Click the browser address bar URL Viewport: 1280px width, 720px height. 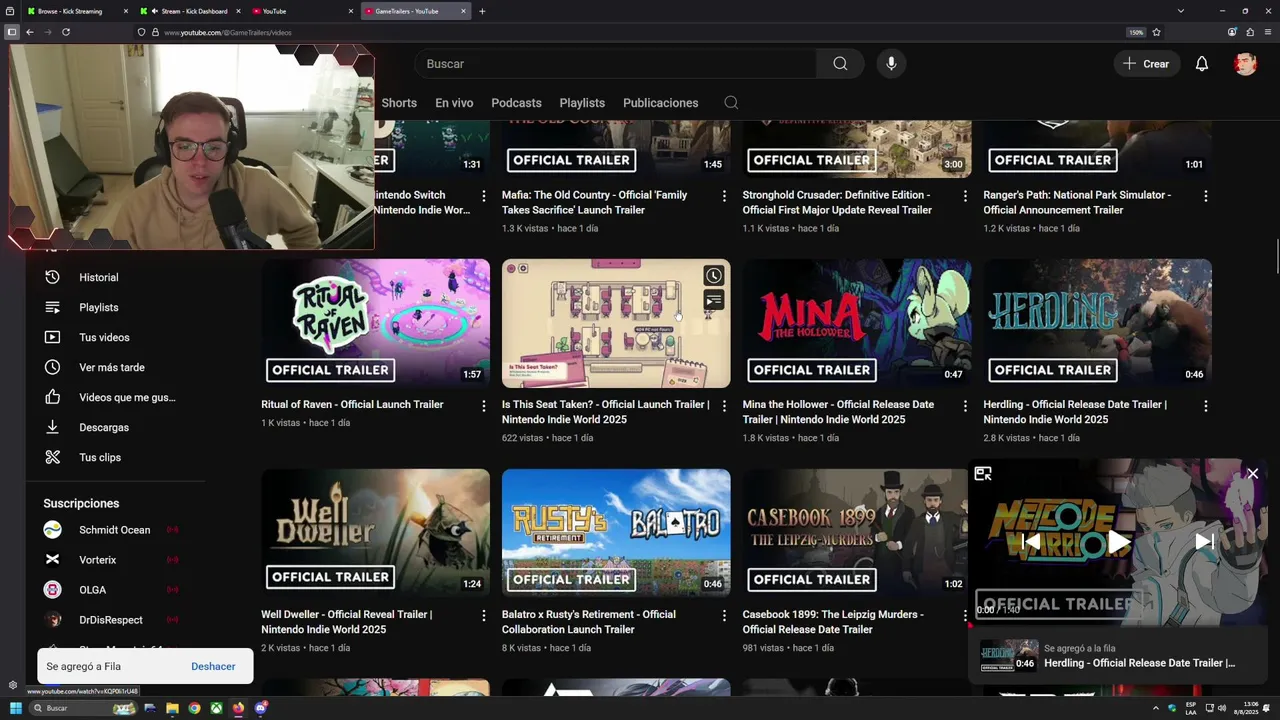228,32
